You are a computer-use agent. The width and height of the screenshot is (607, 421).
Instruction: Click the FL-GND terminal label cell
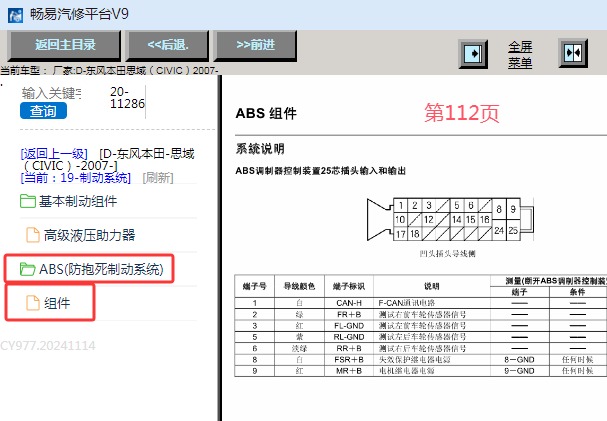click(x=349, y=325)
